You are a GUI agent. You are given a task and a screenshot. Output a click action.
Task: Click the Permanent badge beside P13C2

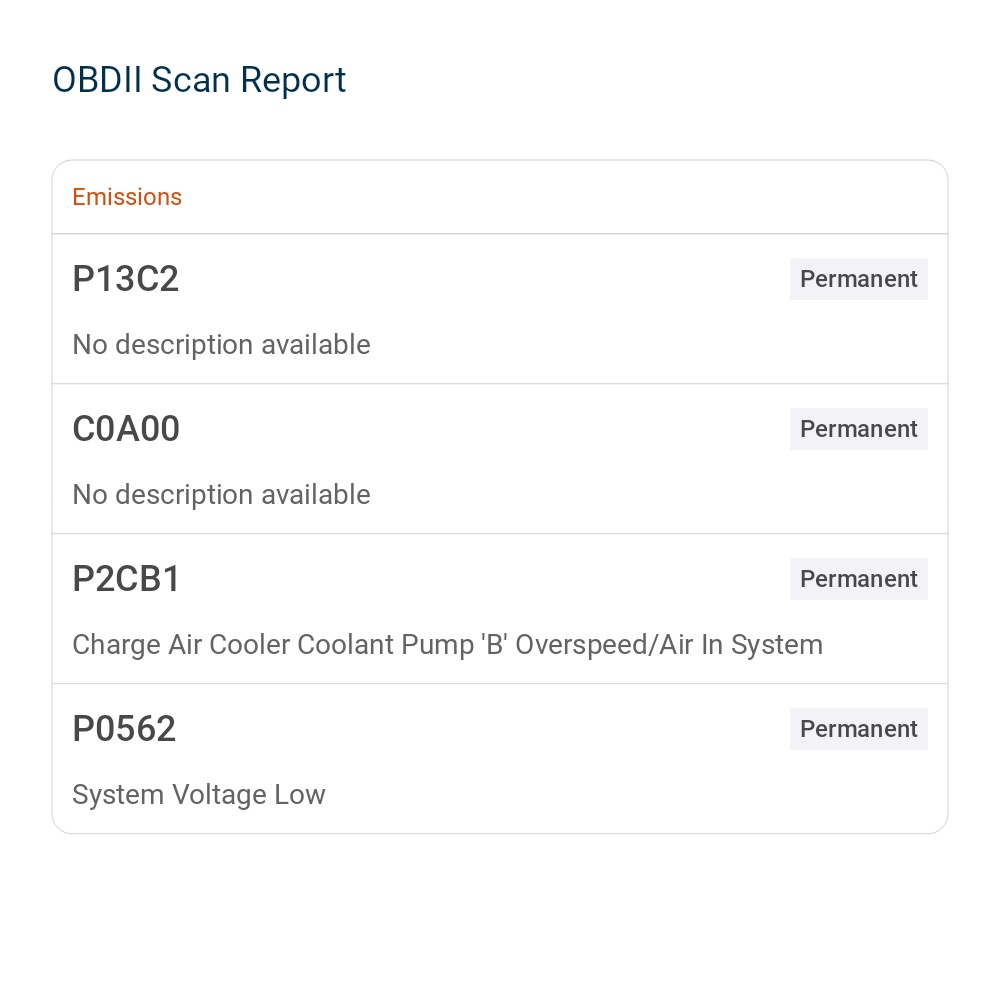[858, 279]
